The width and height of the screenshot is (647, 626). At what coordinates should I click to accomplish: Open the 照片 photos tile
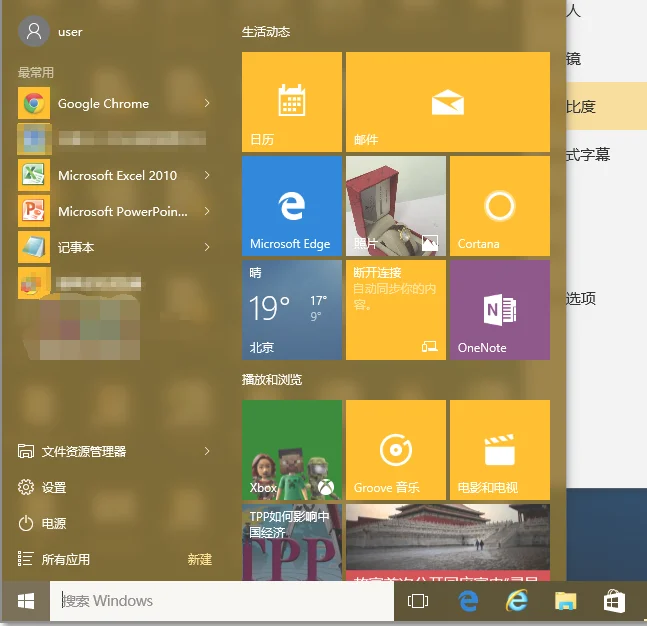point(396,206)
